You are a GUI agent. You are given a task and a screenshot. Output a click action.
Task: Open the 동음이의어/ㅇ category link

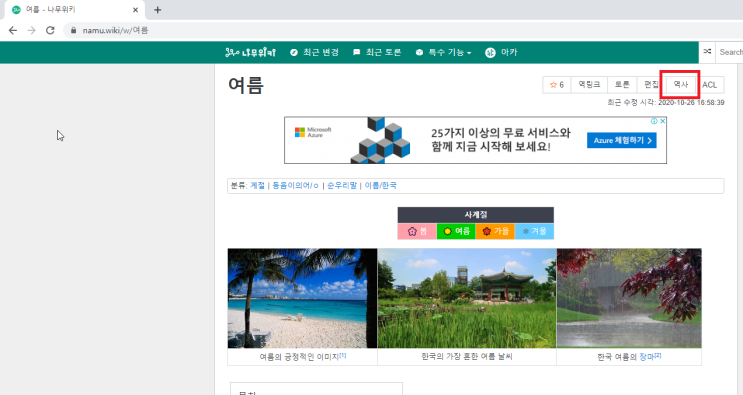(295, 186)
